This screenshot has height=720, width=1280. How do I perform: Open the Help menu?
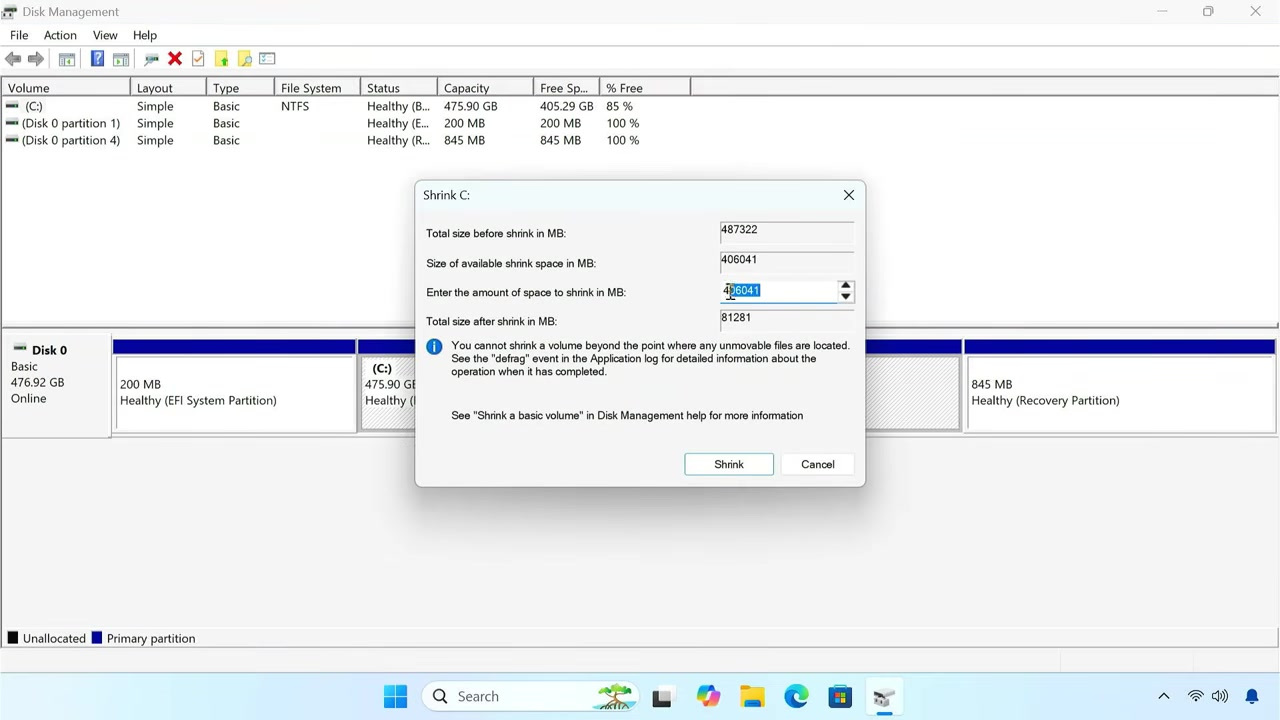pos(145,35)
